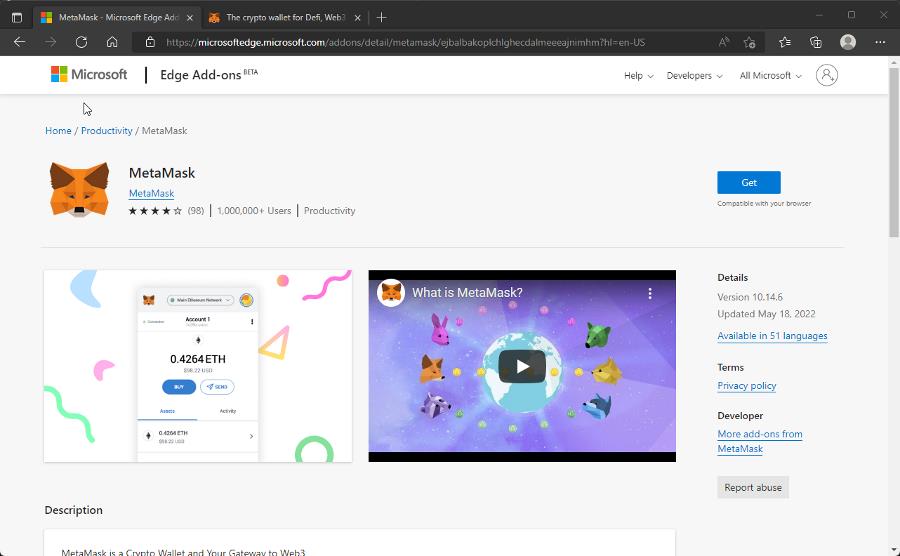
Task: Open the Settings and more menu
Action: 880,42
